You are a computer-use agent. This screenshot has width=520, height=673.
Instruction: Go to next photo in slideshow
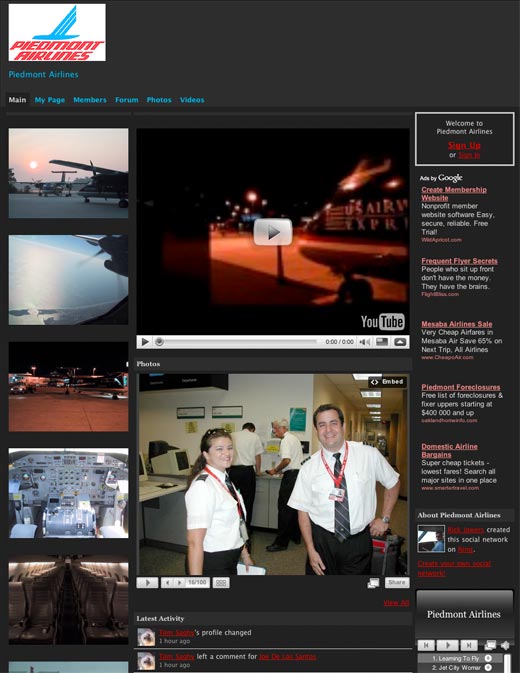[x=180, y=582]
